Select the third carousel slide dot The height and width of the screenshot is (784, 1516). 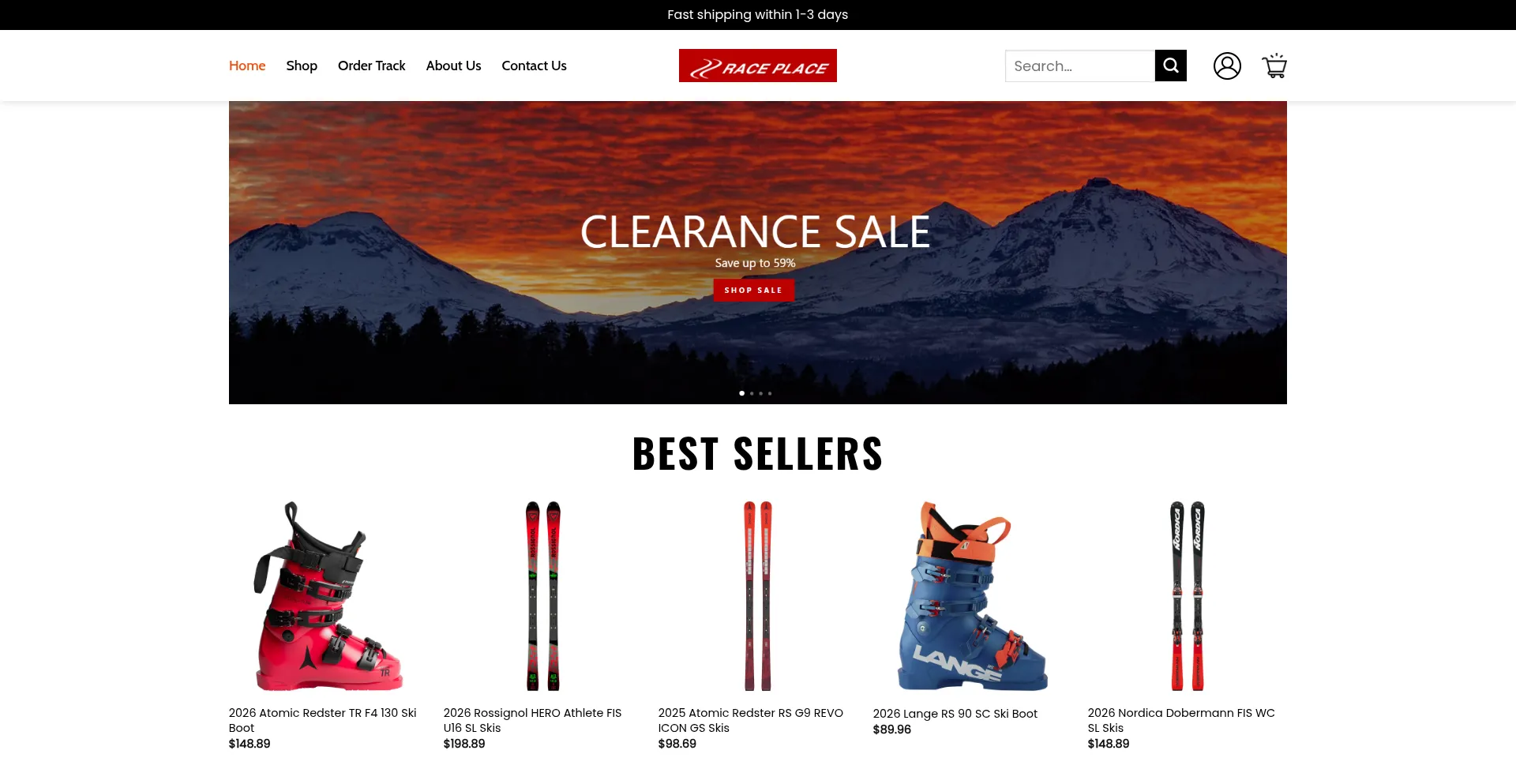pos(761,393)
